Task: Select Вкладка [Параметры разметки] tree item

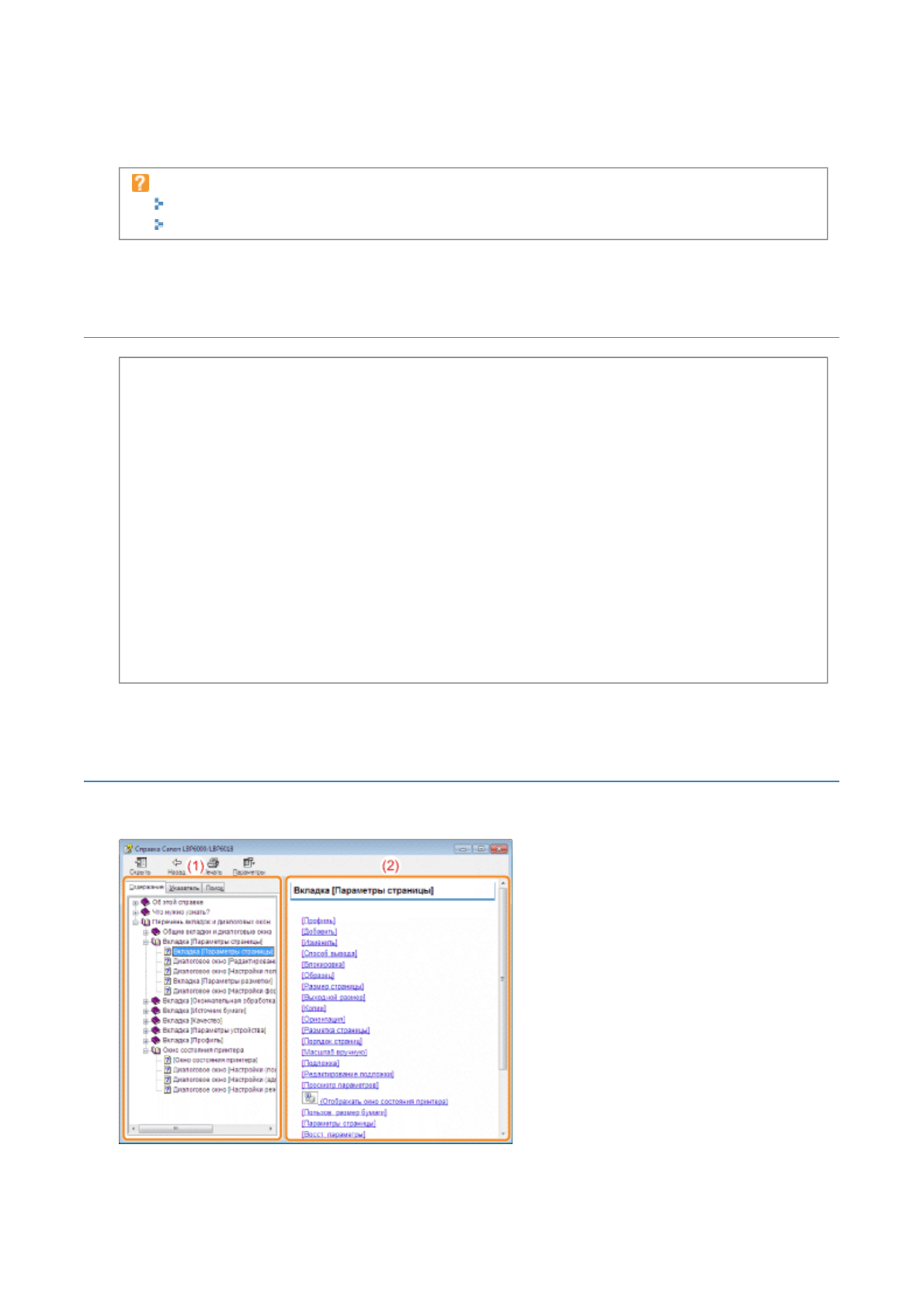Action: 222,981
